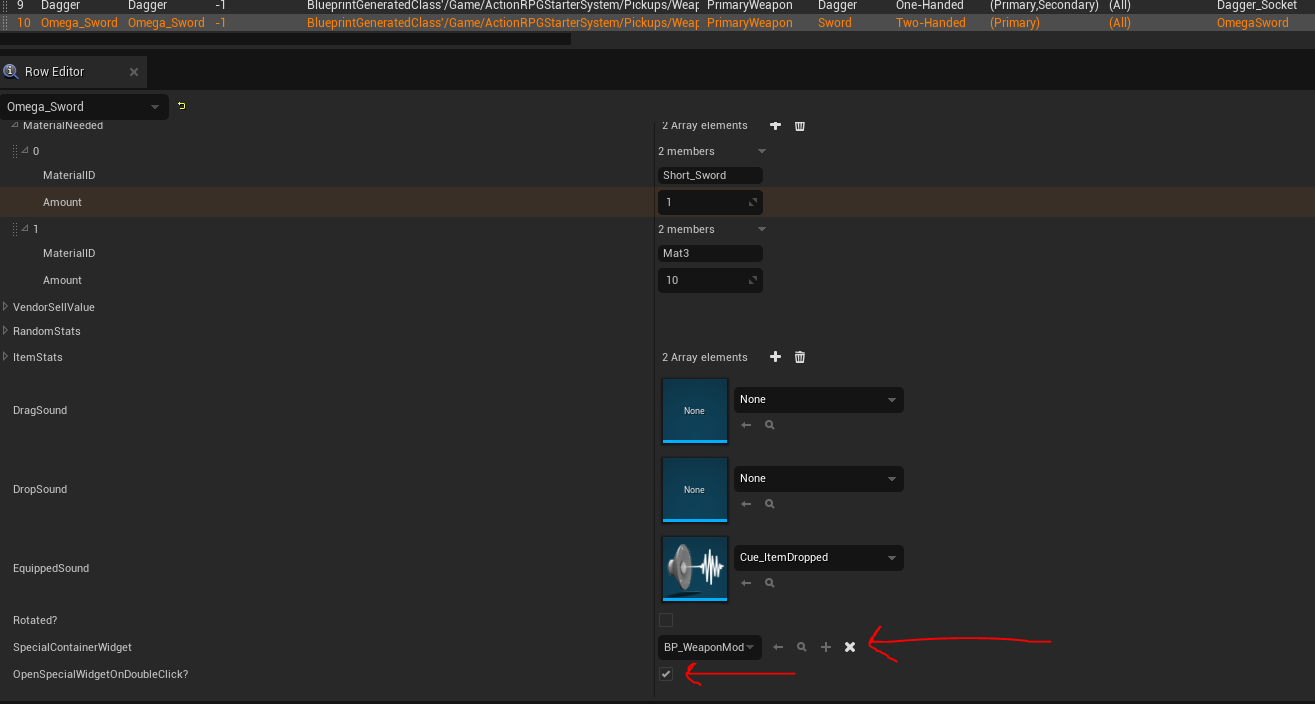Browse to the SpecialContainerWidget class via its magnifier icon
The image size is (1315, 704).
[802, 647]
